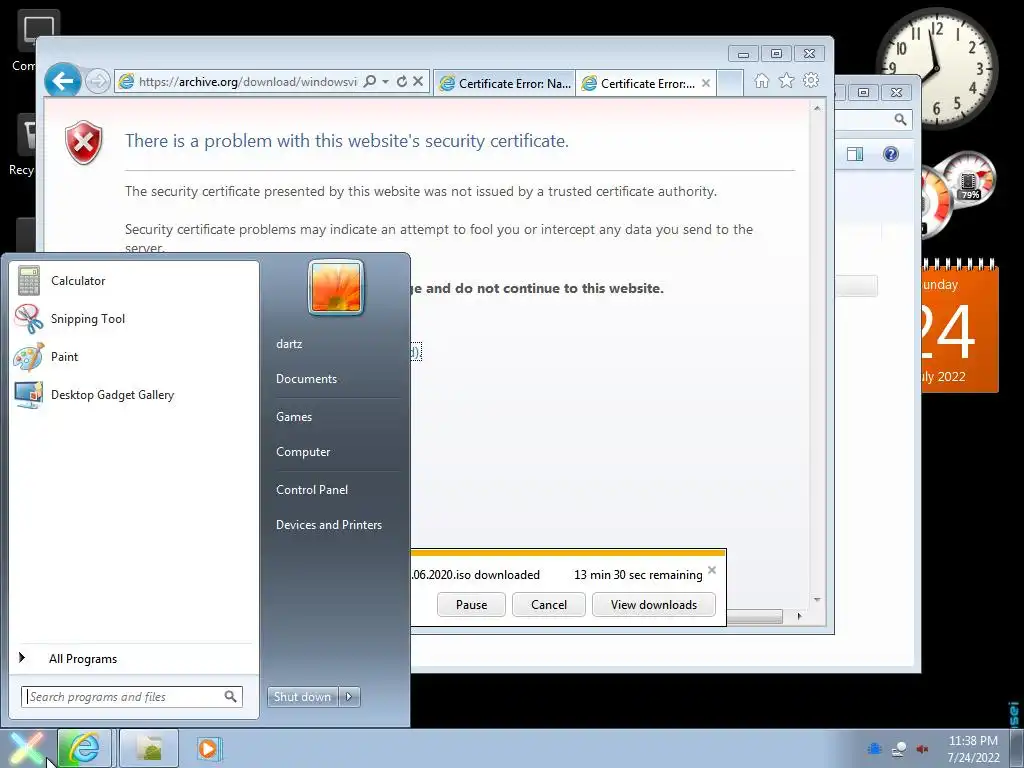Viewport: 1024px width, 768px height.
Task: Stop loading with the address bar X
Action: (418, 81)
